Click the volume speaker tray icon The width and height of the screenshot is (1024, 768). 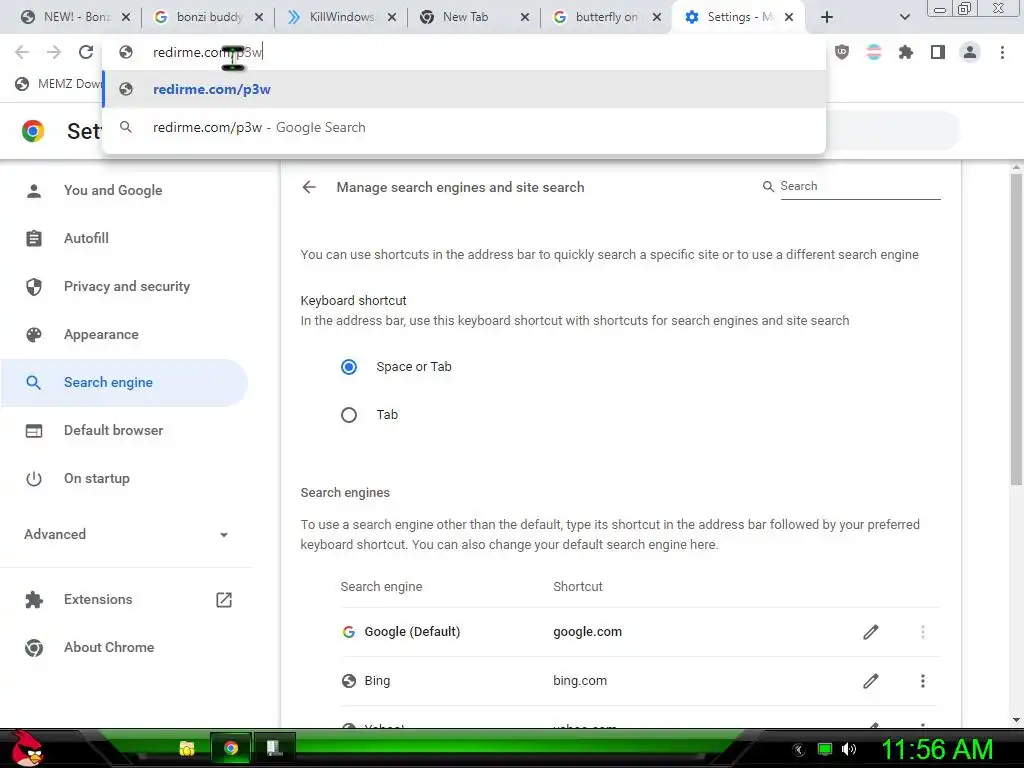click(848, 749)
